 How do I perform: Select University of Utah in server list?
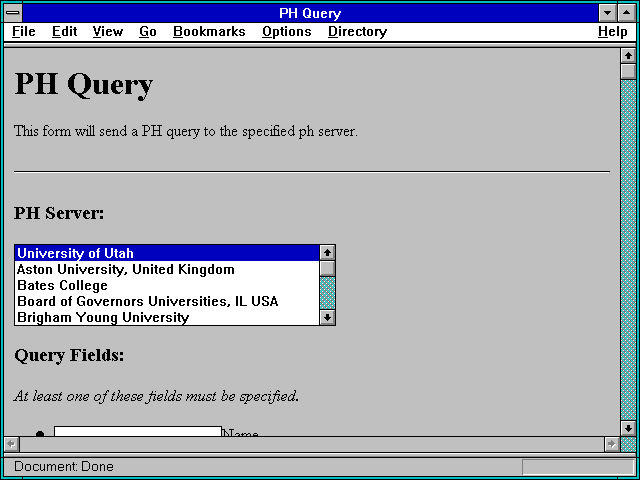pos(167,253)
